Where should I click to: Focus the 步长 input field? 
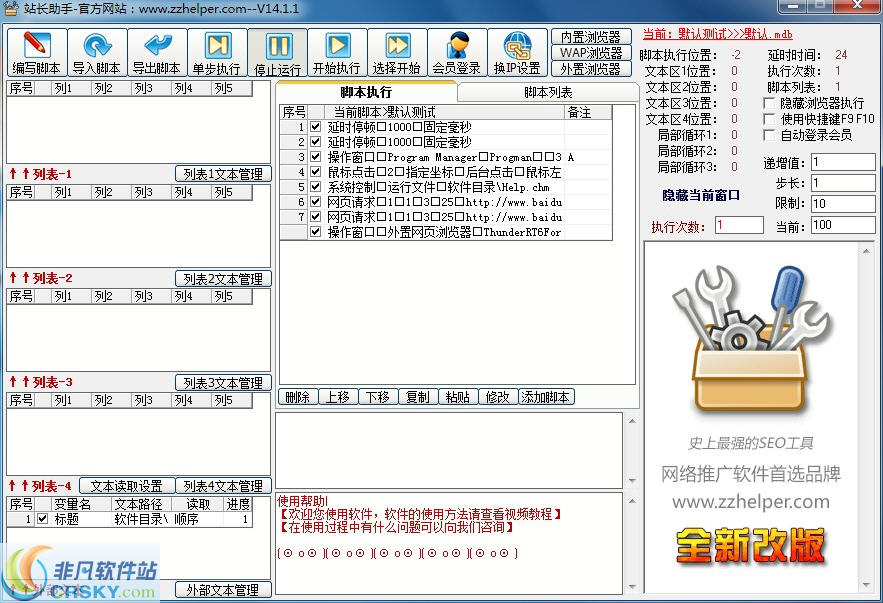coord(843,183)
